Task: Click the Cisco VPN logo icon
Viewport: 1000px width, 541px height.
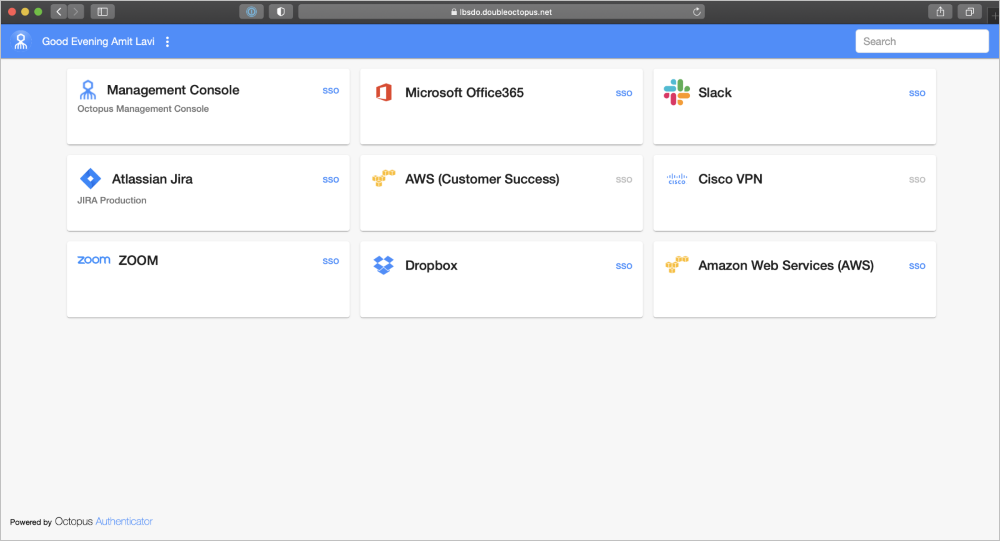Action: coord(677,179)
